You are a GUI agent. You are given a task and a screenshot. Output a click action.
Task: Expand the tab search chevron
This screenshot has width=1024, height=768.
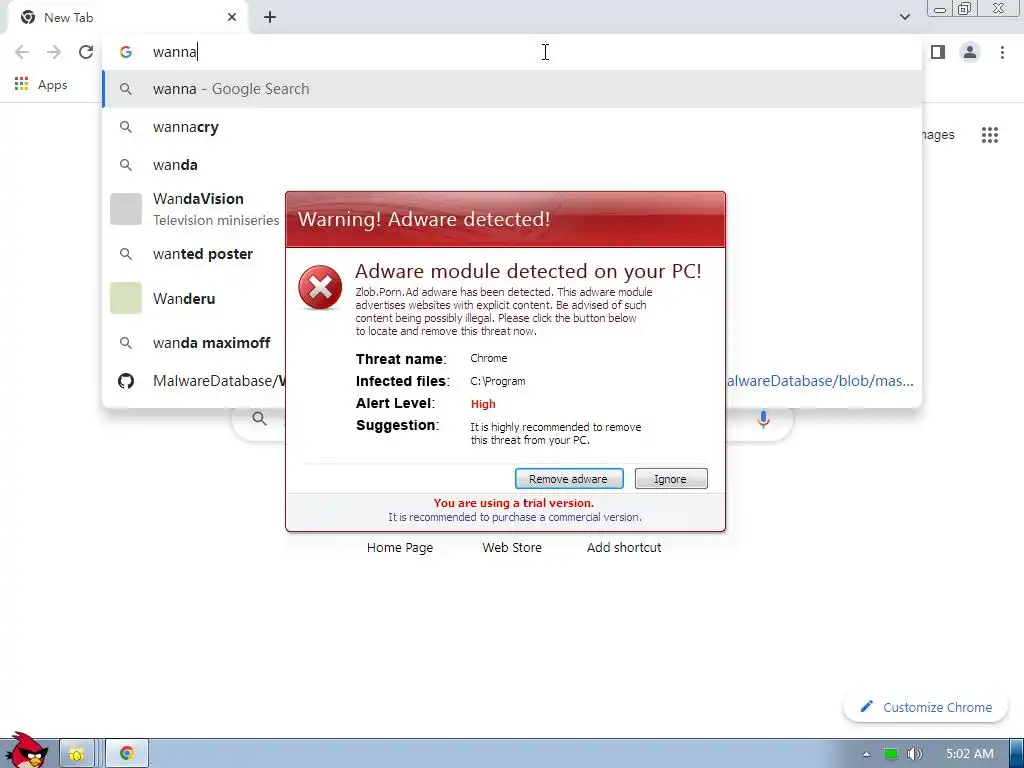[904, 17]
